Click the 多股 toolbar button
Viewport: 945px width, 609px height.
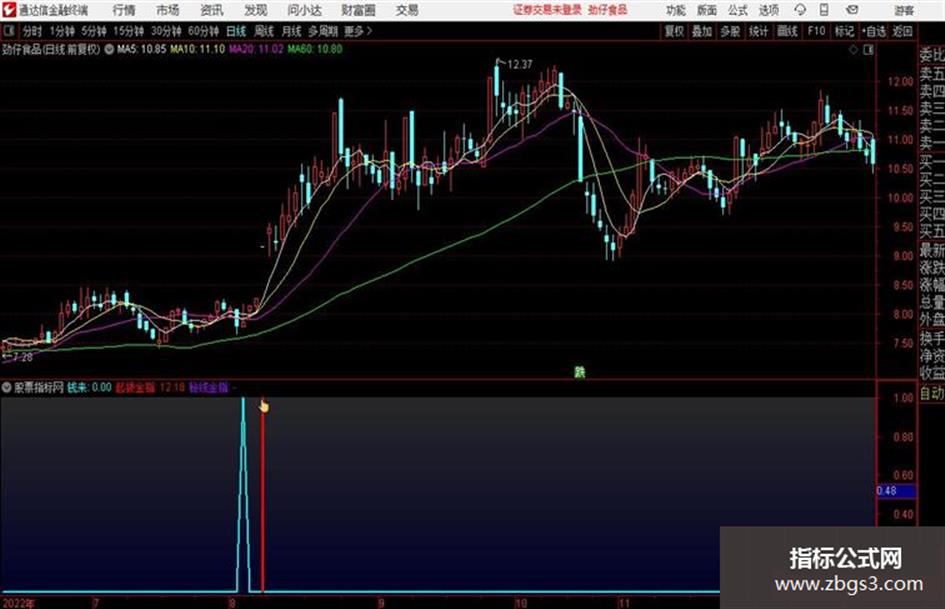click(730, 31)
